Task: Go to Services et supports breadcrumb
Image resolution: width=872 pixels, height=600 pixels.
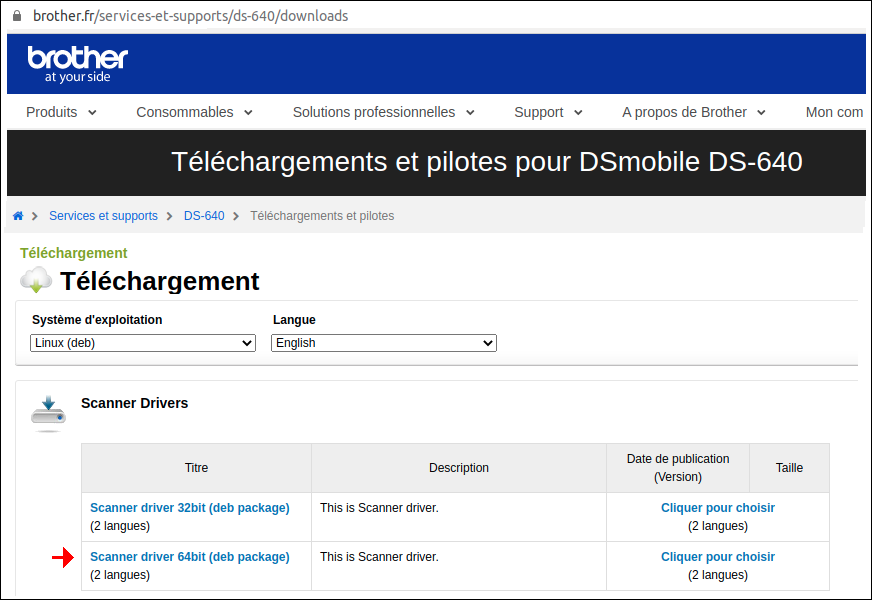Action: 103,216
